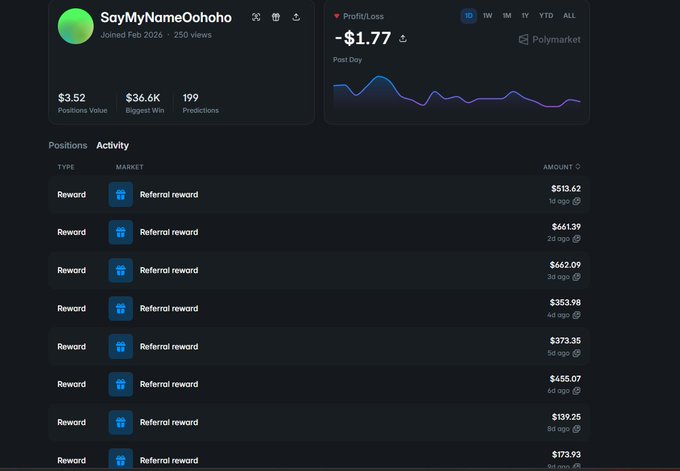Viewport: 680px width, 471px height.
Task: Open the transaction link for the $662.09 reward
Action: [576, 277]
